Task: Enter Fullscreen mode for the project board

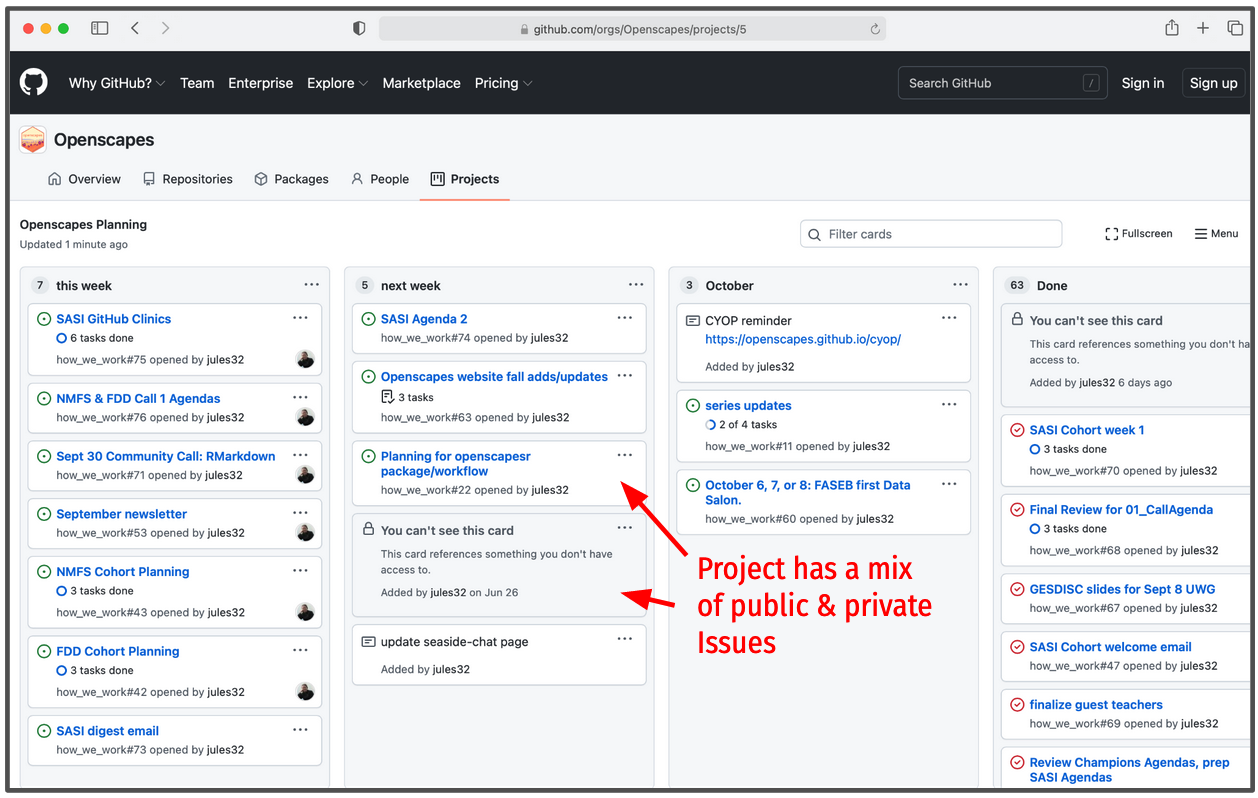Action: (x=1138, y=234)
